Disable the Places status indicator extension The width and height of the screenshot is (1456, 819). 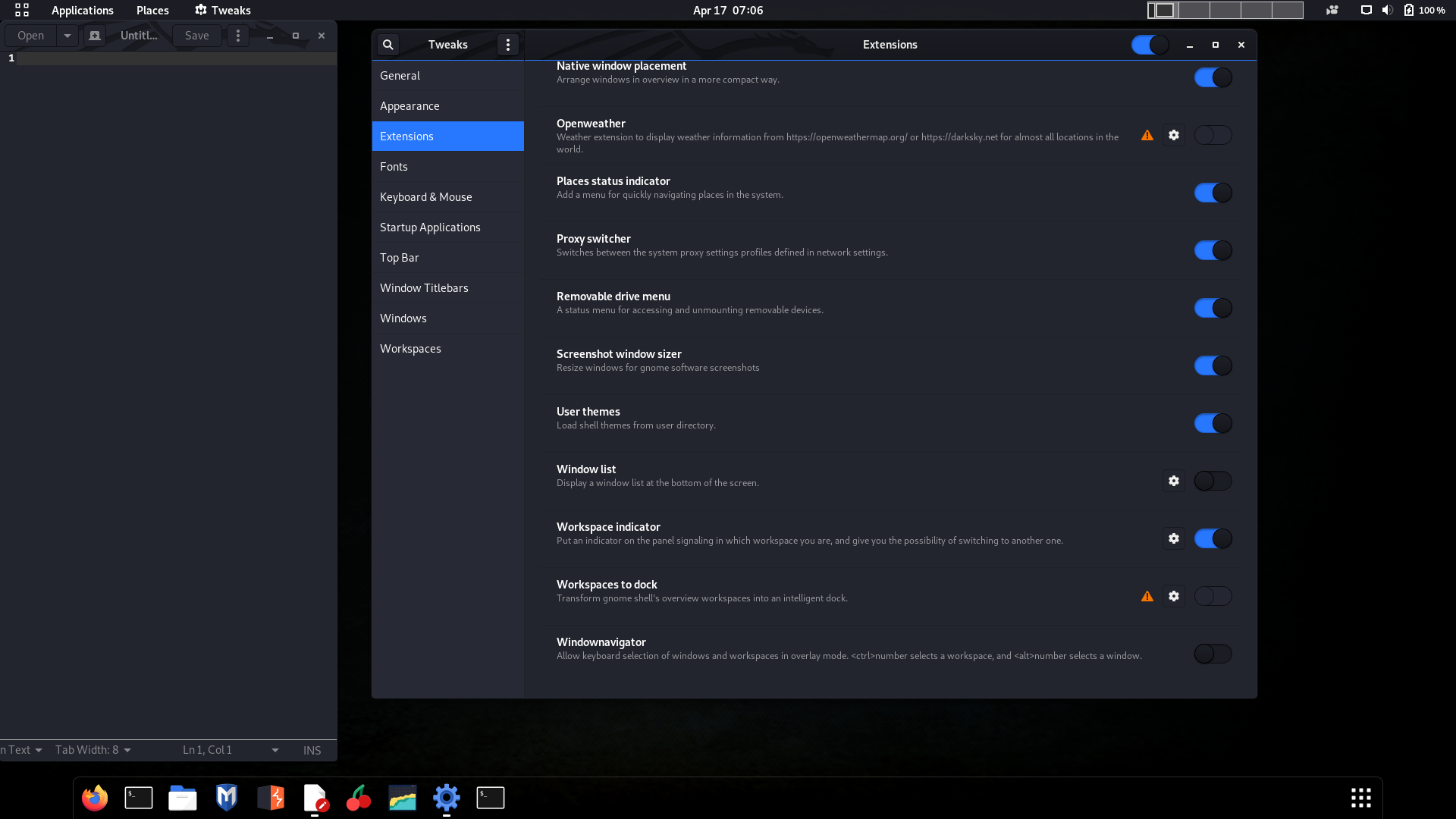pos(1213,193)
